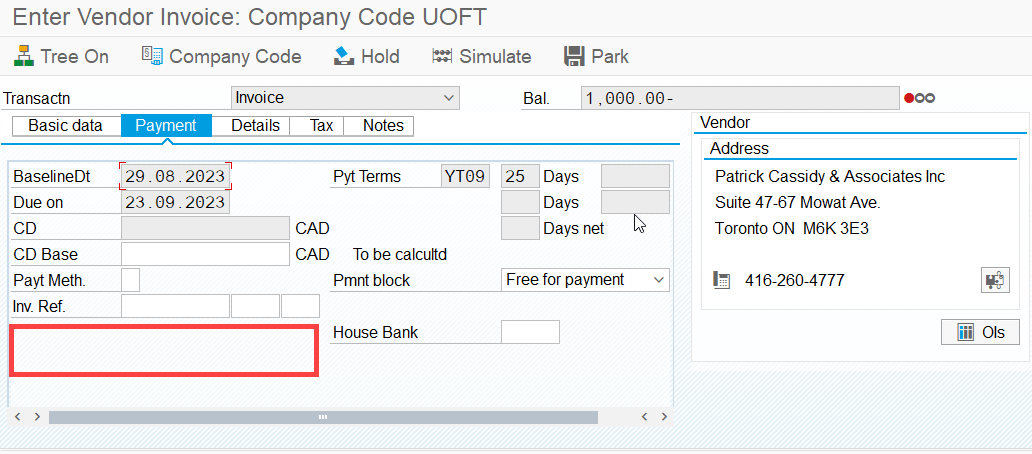Screen dimensions: 1032x454
Task: Click the vendor master data puzzle icon
Action: [x=994, y=280]
